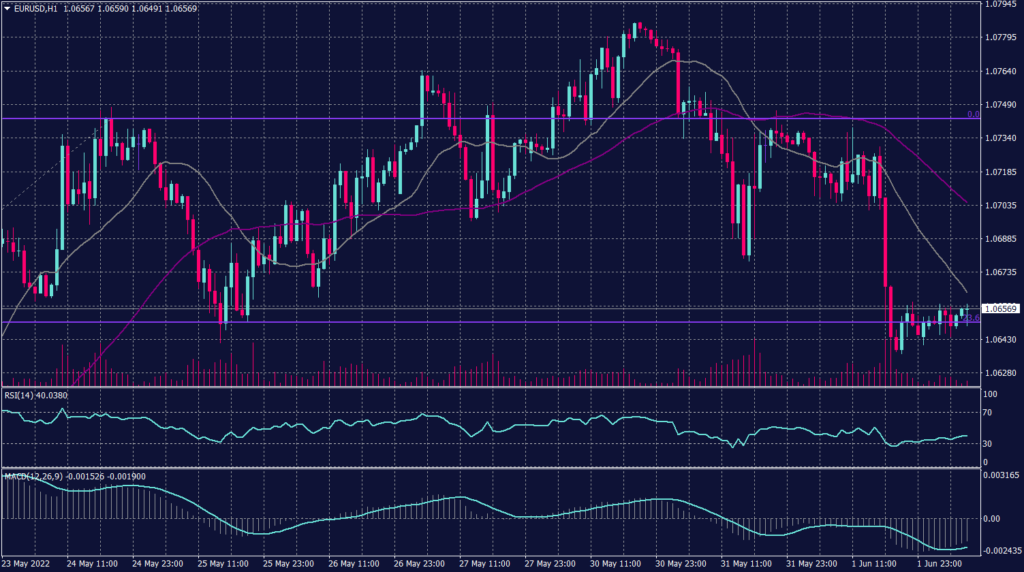Select the 23.6 Fibonacci level label
This screenshot has height=572, width=1024.
click(970, 319)
